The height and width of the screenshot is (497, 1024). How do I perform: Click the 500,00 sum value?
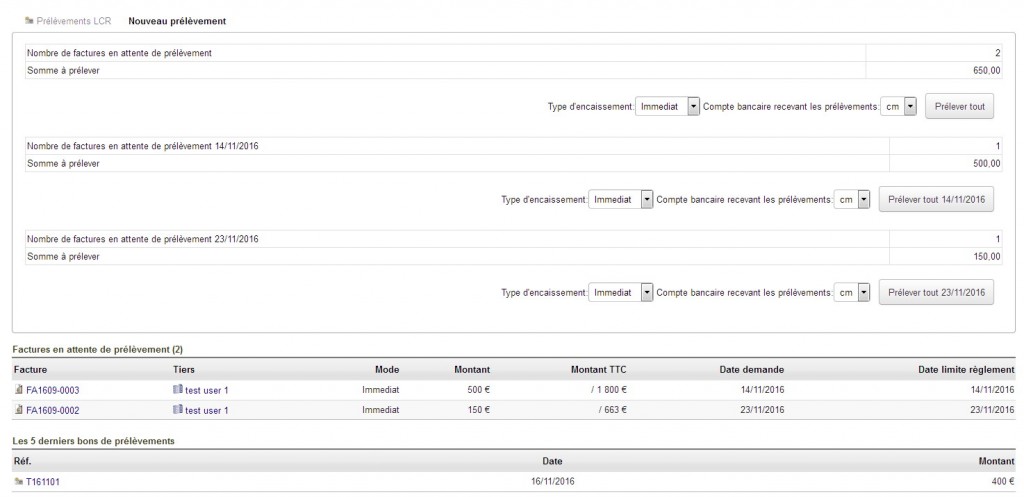987,164
